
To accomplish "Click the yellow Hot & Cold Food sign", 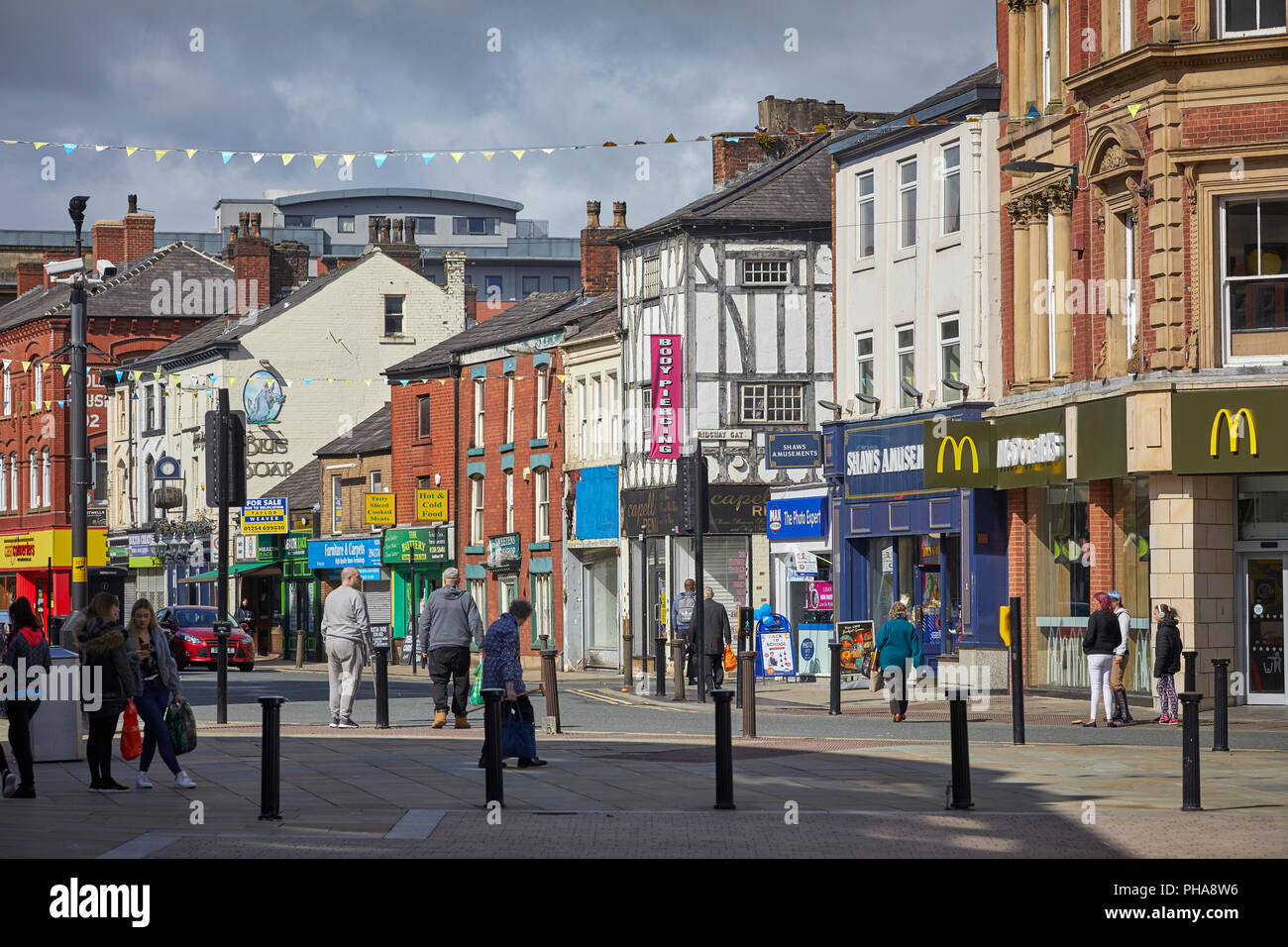I will coord(431,504).
